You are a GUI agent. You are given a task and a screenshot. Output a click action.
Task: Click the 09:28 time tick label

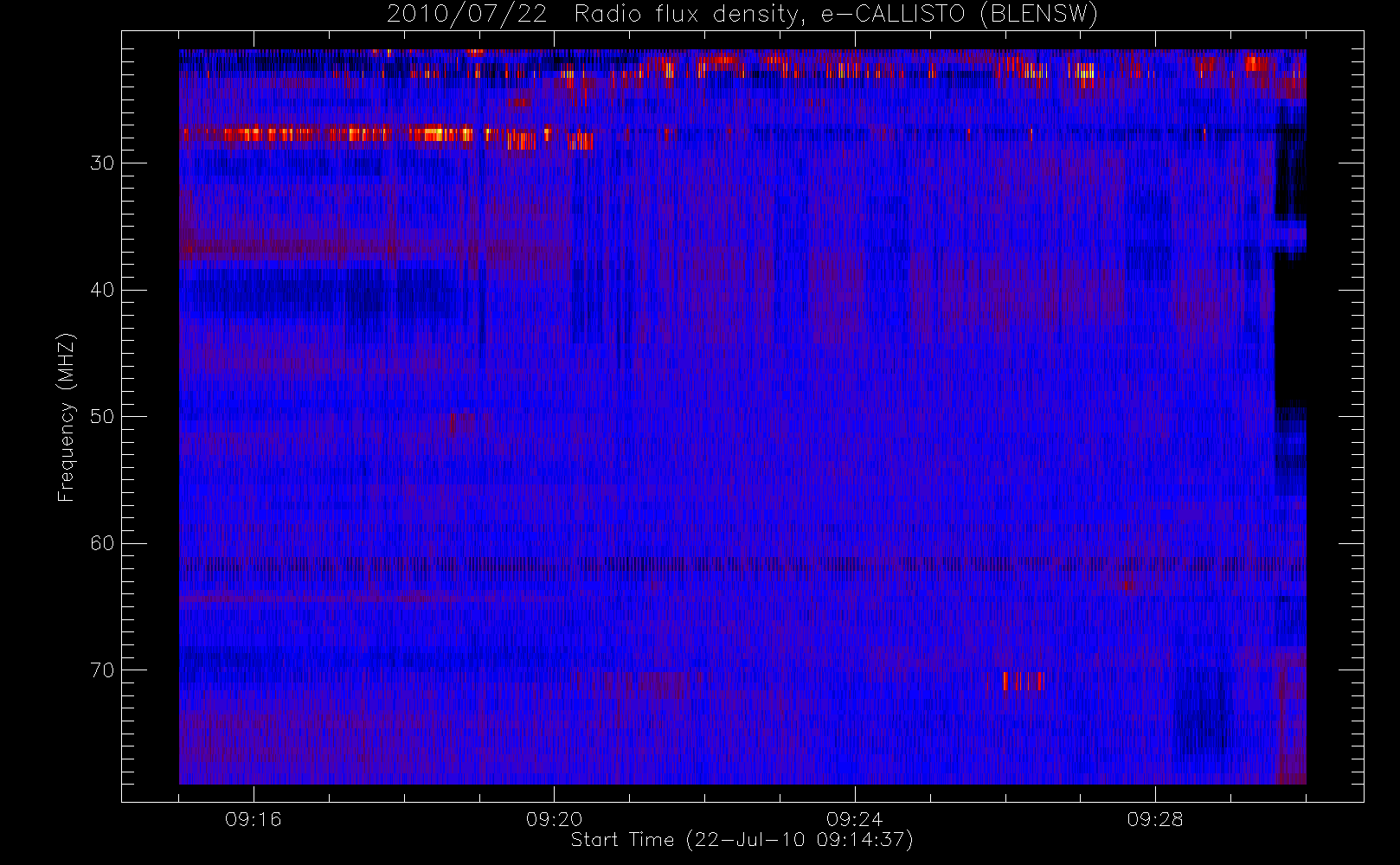pyautogui.click(x=1154, y=819)
